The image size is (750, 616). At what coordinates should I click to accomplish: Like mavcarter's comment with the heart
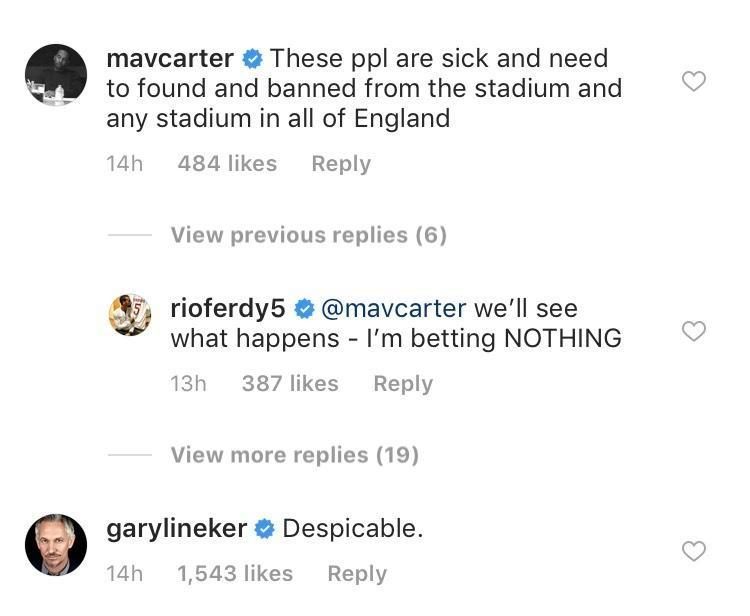(693, 82)
